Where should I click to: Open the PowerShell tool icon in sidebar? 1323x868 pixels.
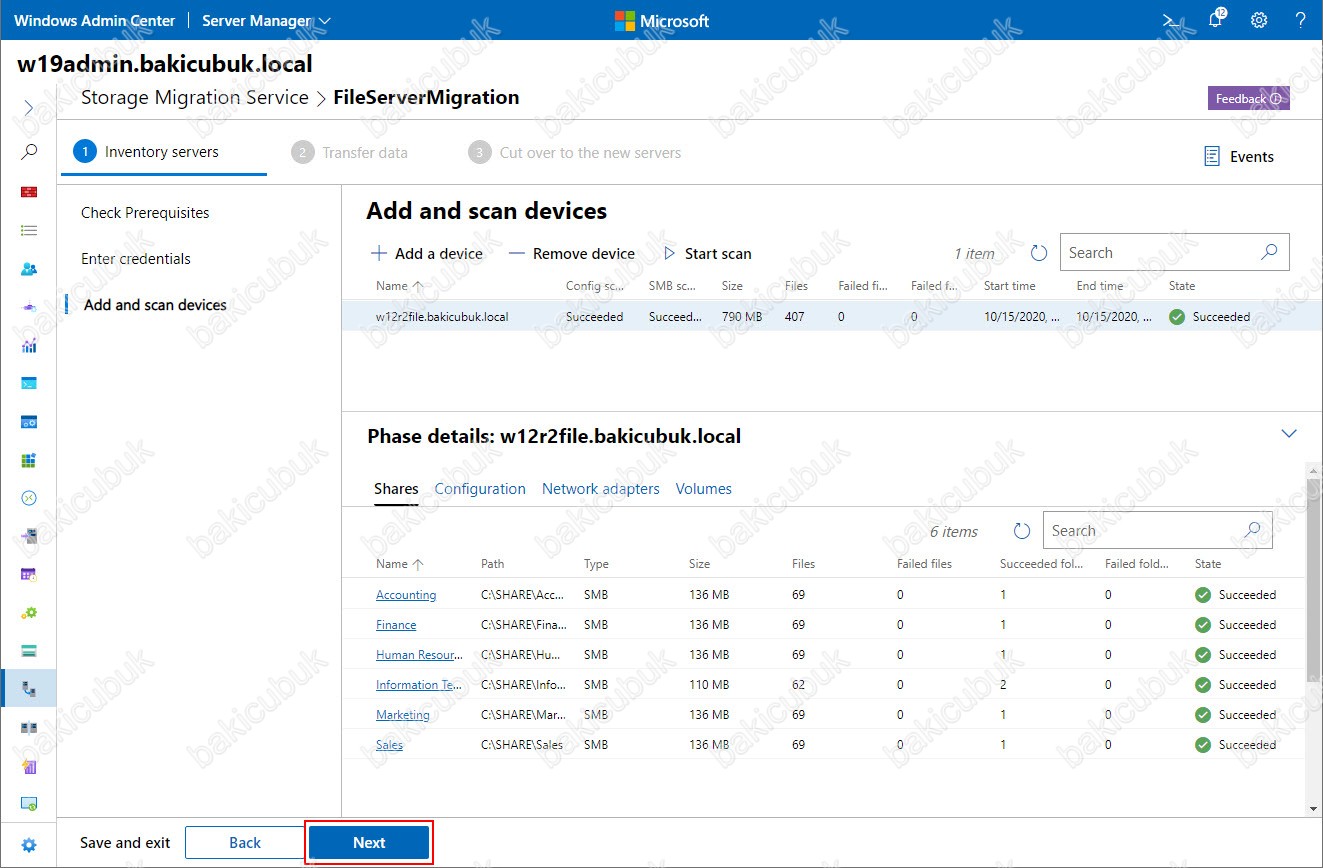[29, 383]
